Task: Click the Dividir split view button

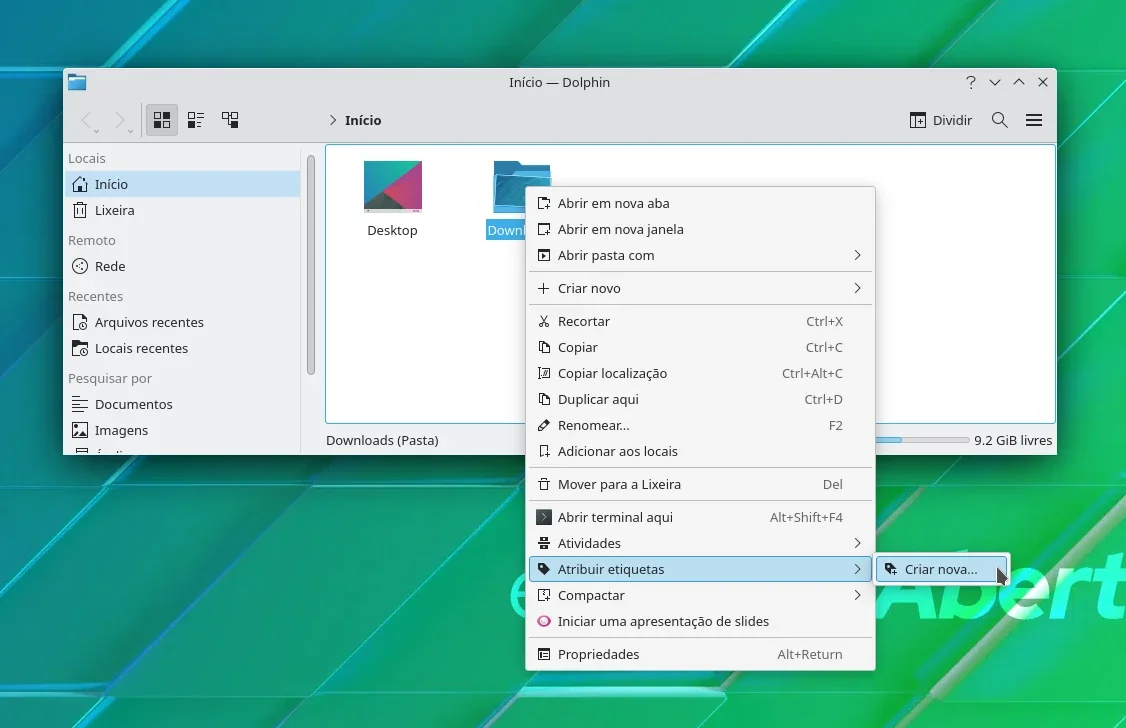Action: pos(941,120)
